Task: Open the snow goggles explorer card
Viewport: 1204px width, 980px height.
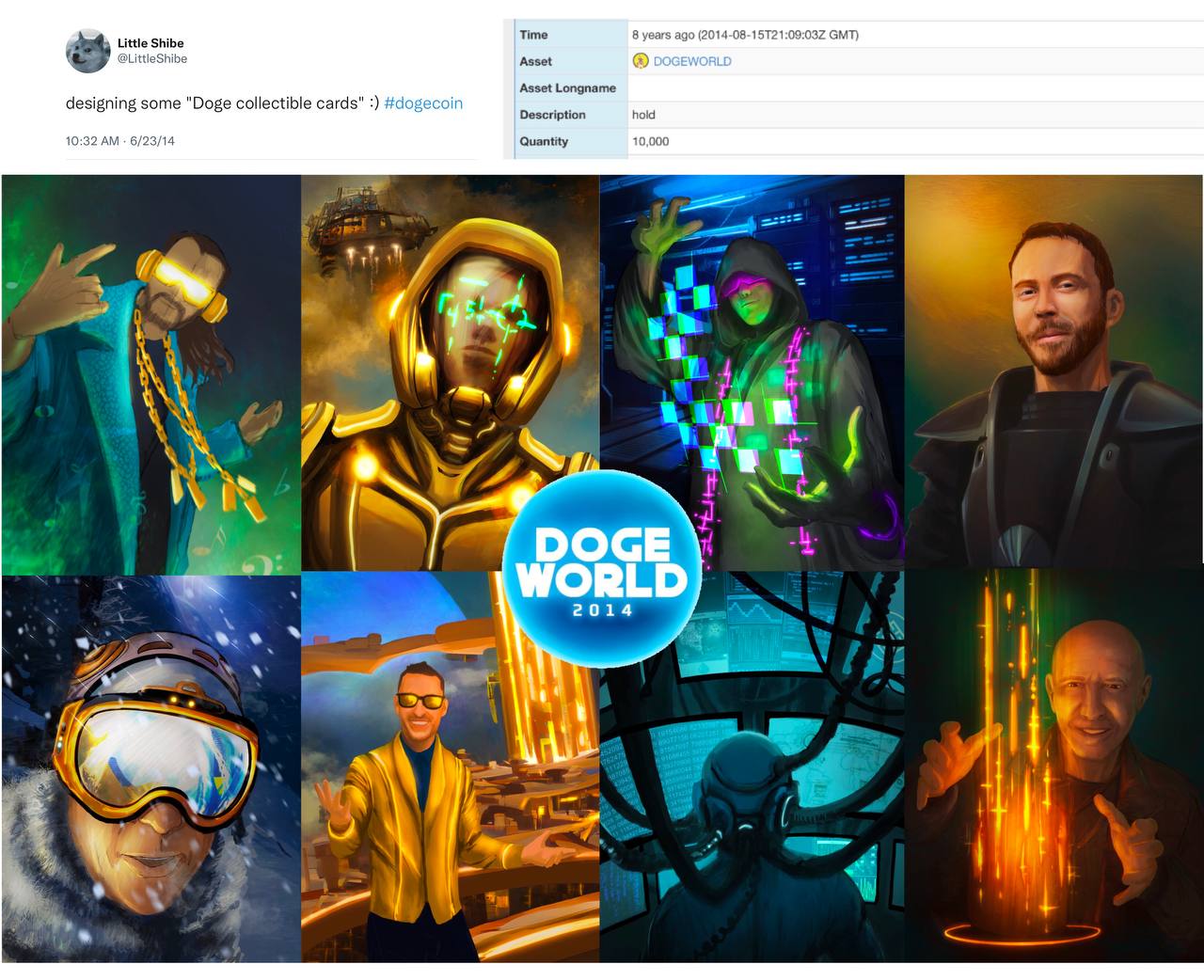Action: tap(151, 768)
